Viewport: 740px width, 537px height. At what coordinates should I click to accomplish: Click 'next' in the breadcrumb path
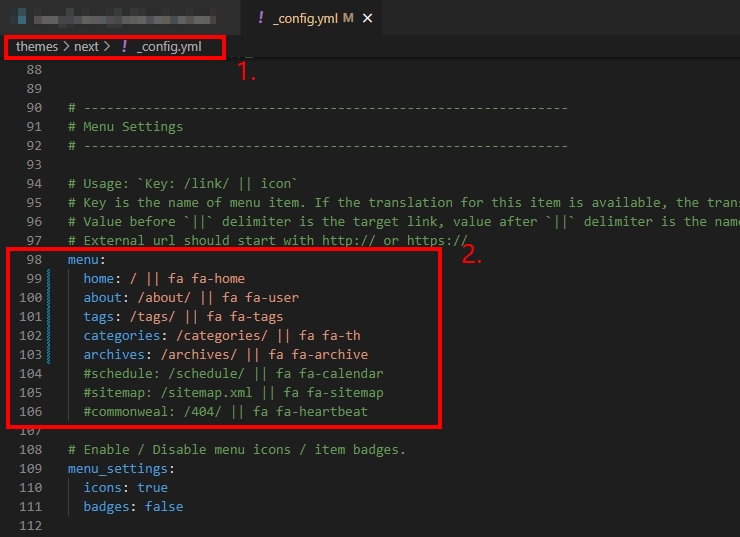86,47
